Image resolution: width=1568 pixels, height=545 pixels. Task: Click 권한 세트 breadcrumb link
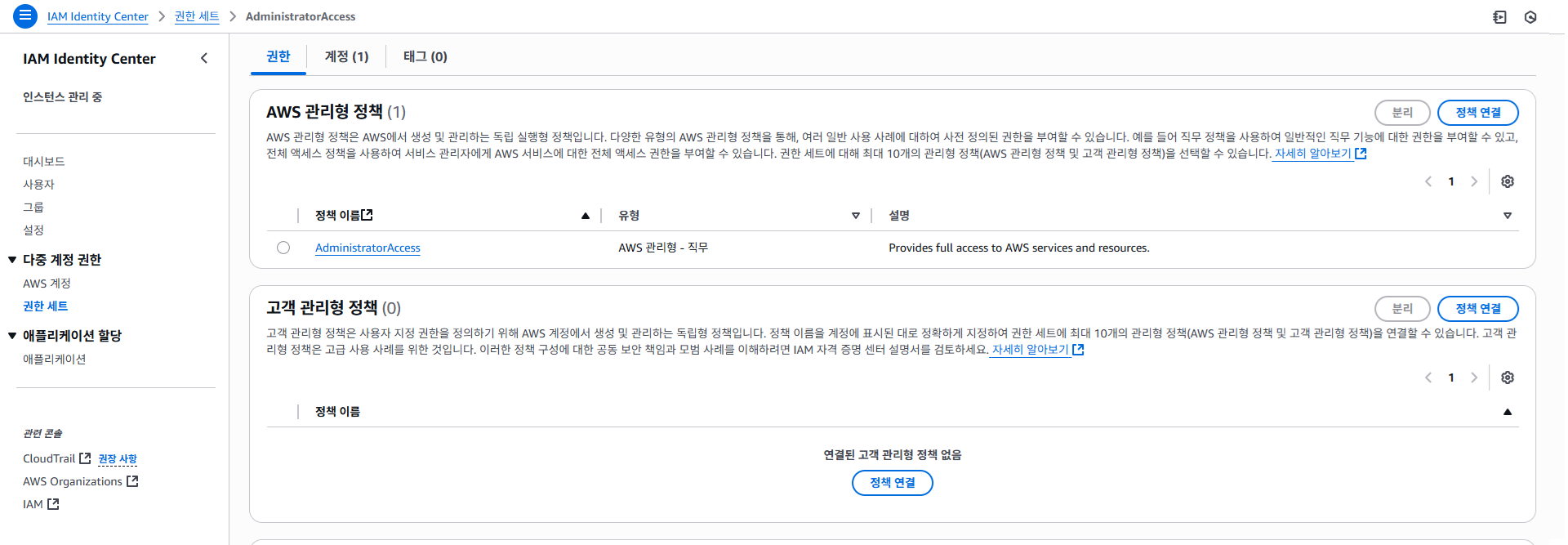(x=197, y=16)
